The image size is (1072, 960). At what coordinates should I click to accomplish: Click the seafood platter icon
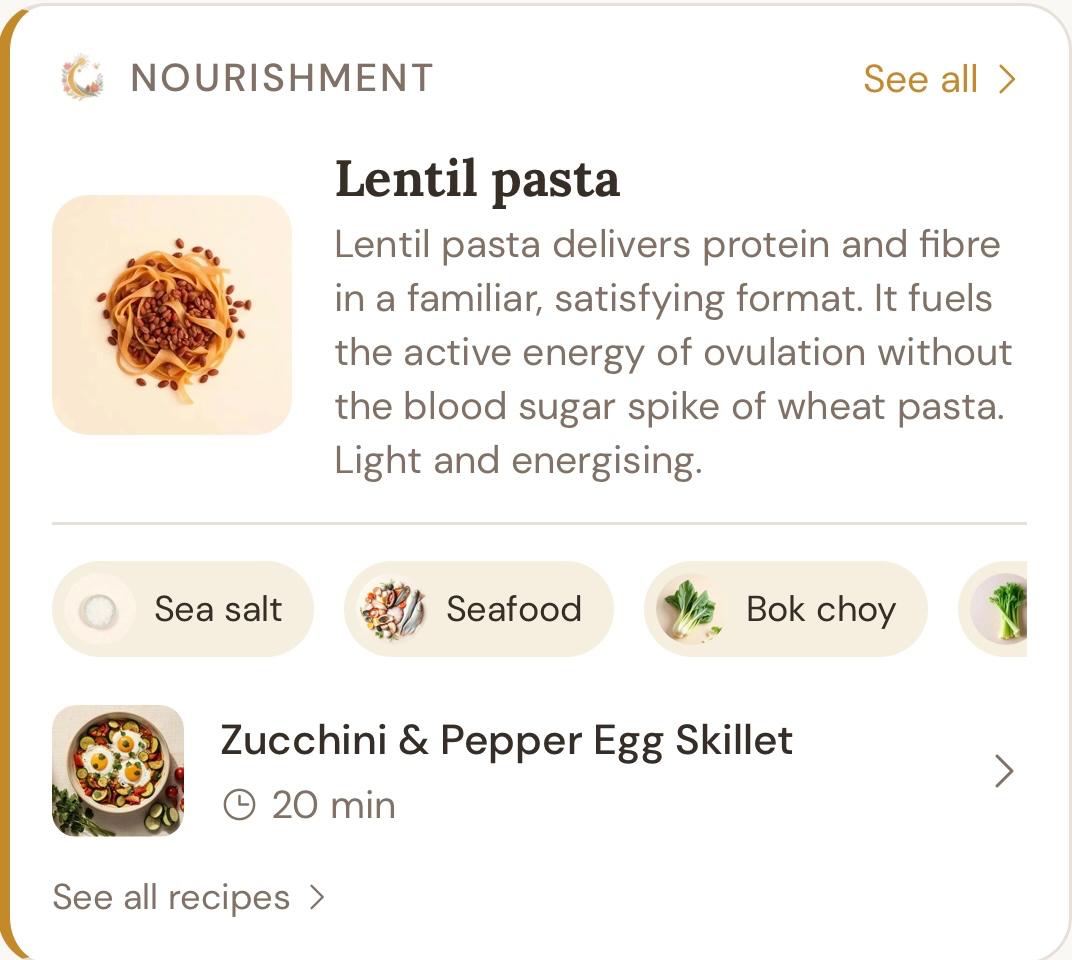coord(392,609)
